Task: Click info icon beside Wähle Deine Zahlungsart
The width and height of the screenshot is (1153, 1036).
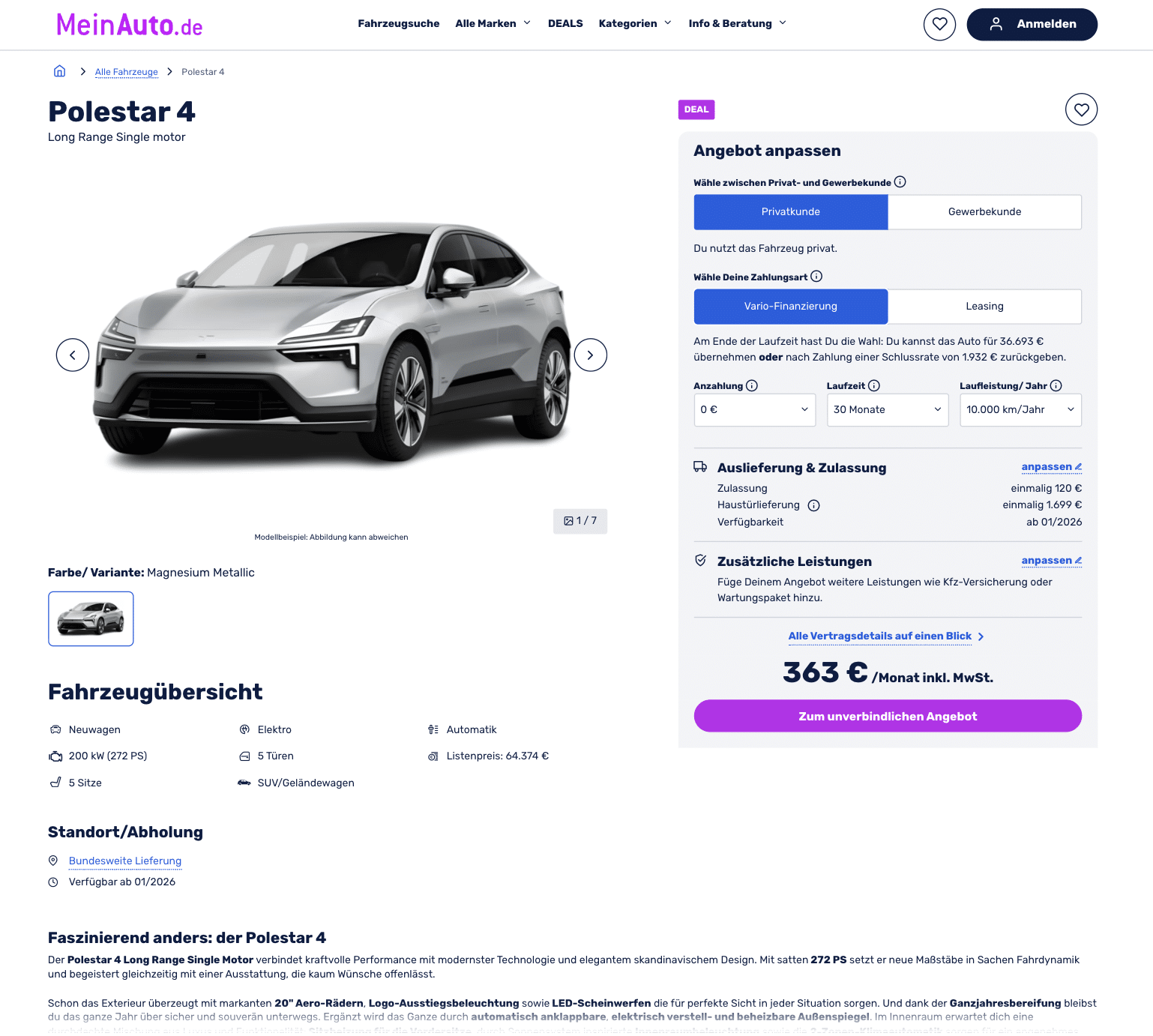Action: pos(817,277)
